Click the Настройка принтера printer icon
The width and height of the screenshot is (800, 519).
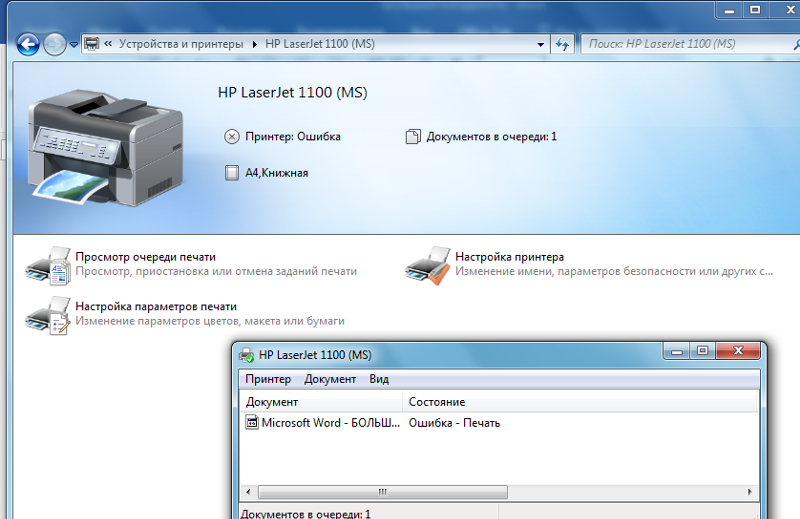(428, 266)
